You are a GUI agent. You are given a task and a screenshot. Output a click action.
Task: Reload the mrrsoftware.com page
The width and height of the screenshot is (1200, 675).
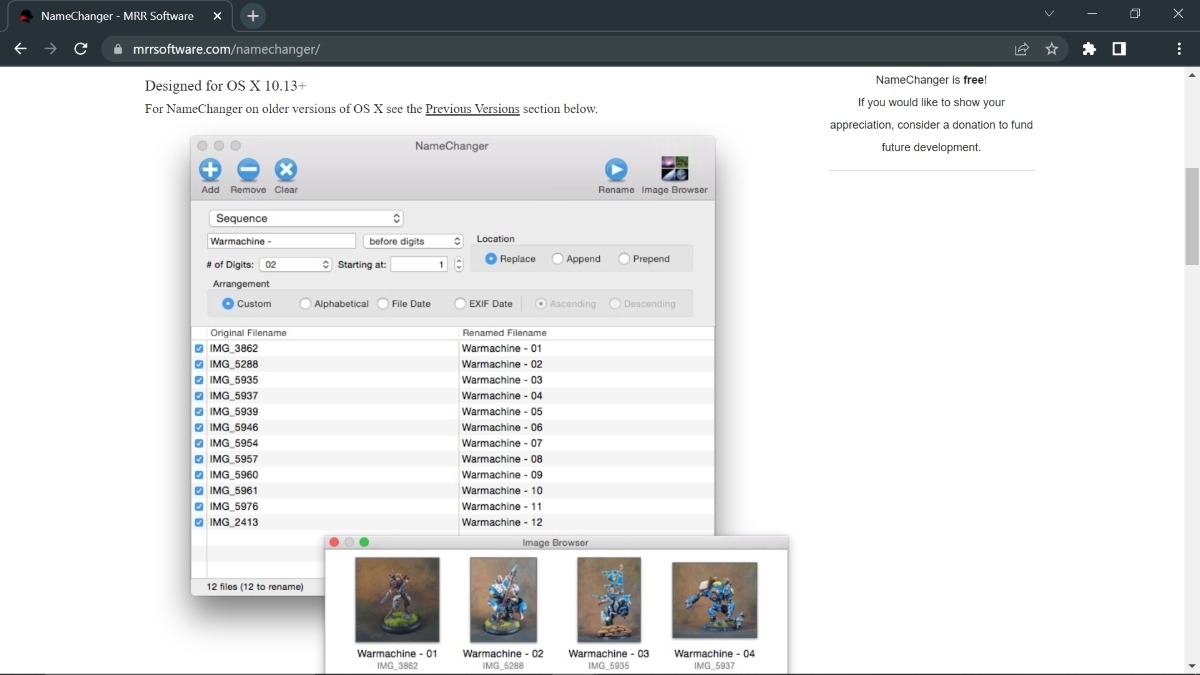81,48
